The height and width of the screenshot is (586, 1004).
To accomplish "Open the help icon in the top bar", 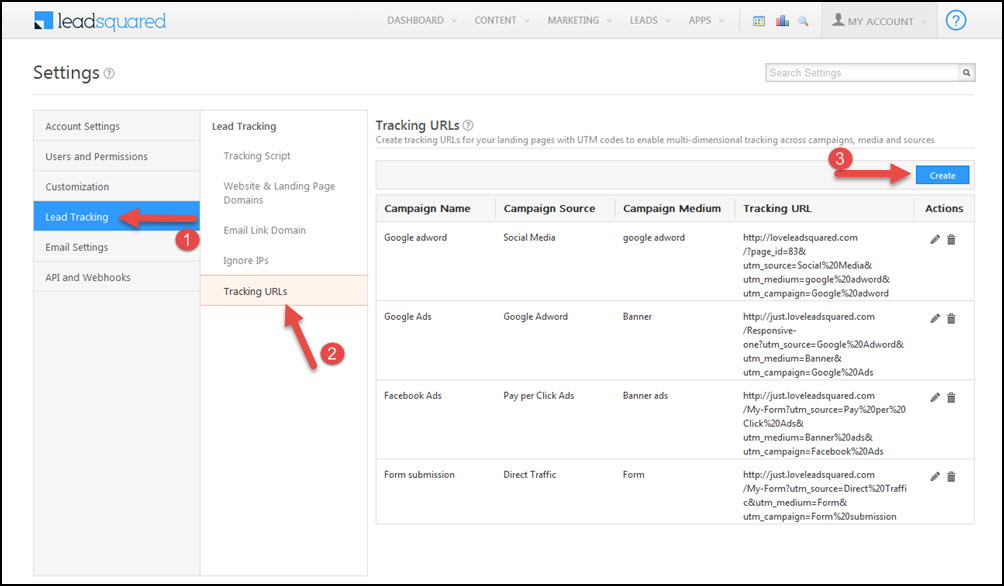I will pyautogui.click(x=955, y=20).
